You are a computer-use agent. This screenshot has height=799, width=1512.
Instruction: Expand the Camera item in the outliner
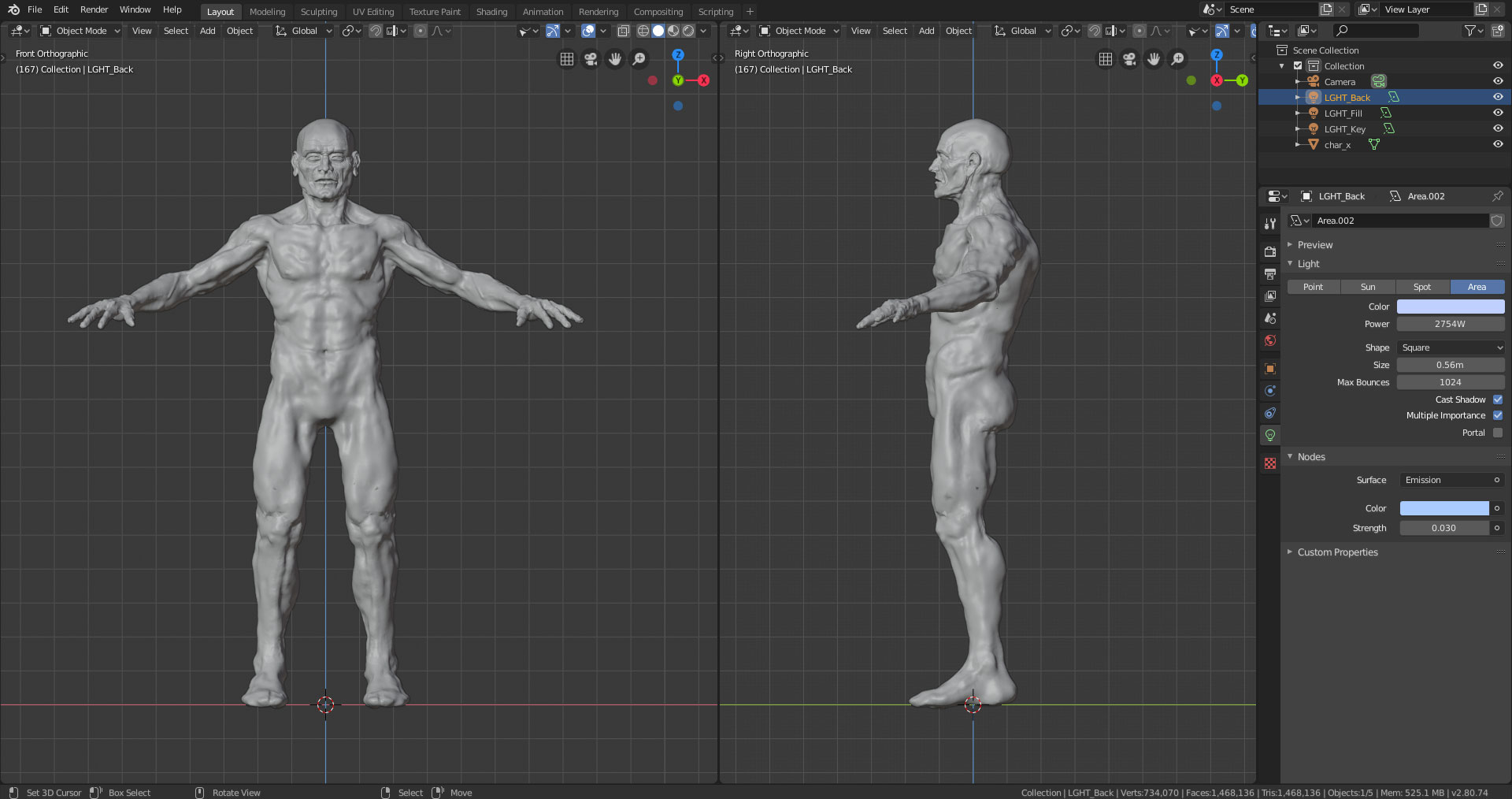coord(1299,81)
